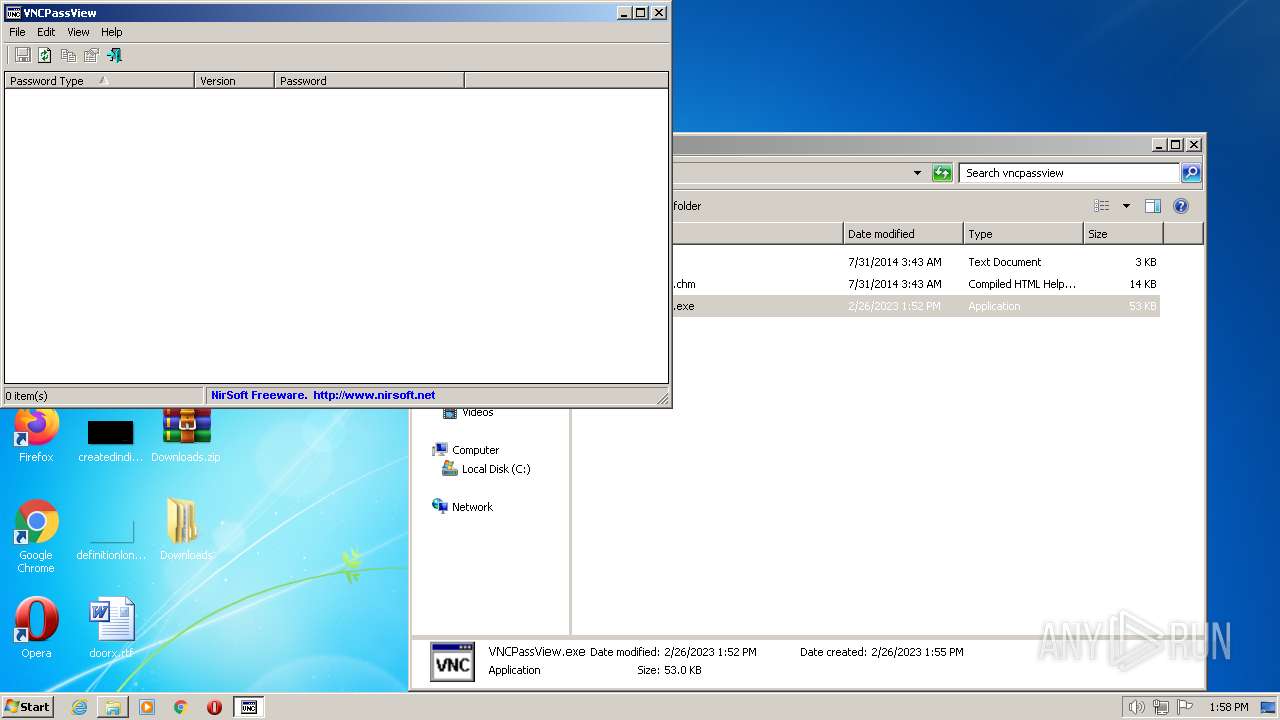Click the Windows Explorer taskbar button
Viewport: 1280px width, 720px height.
(x=113, y=707)
